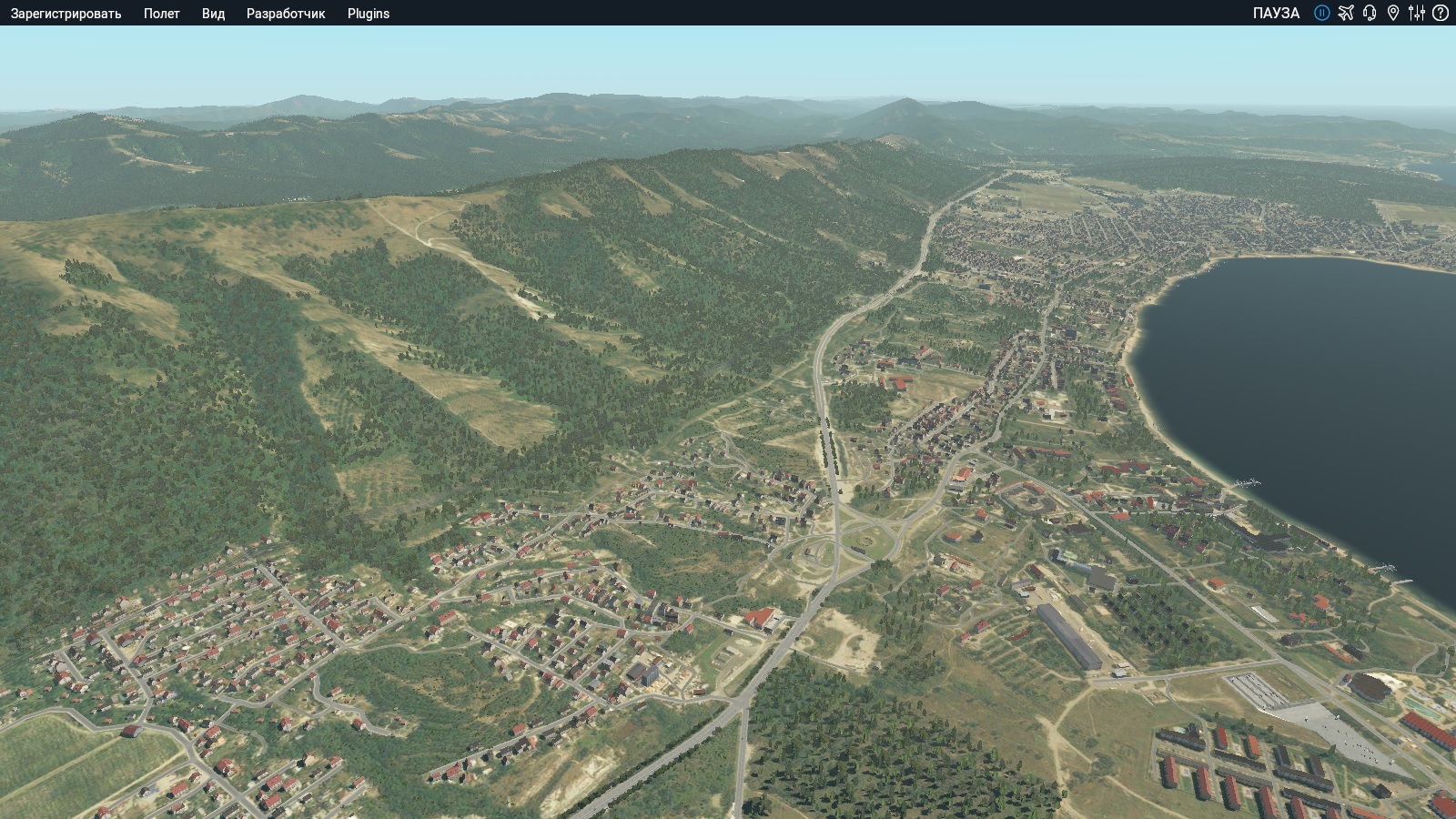Open help via the question mark icon
Screen dimensions: 1456x819
[1441, 13]
